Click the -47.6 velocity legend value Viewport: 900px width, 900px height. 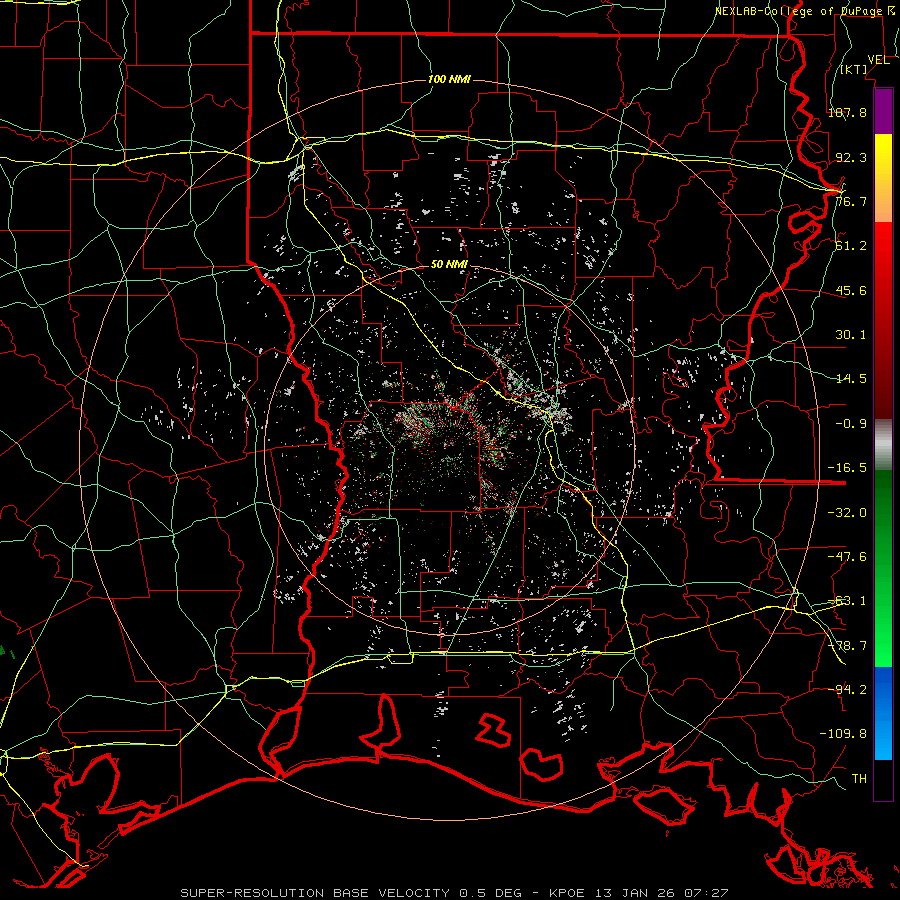(x=847, y=557)
